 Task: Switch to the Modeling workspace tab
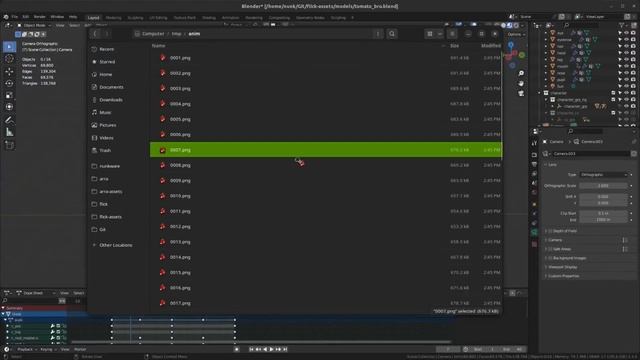[x=113, y=18]
